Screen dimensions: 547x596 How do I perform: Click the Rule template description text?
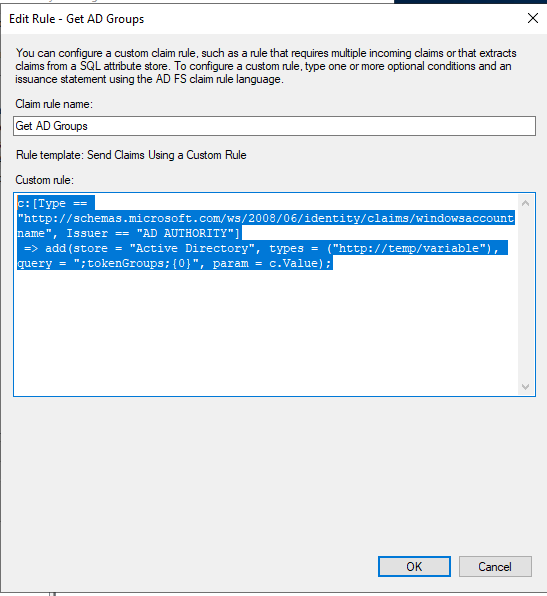tap(131, 155)
